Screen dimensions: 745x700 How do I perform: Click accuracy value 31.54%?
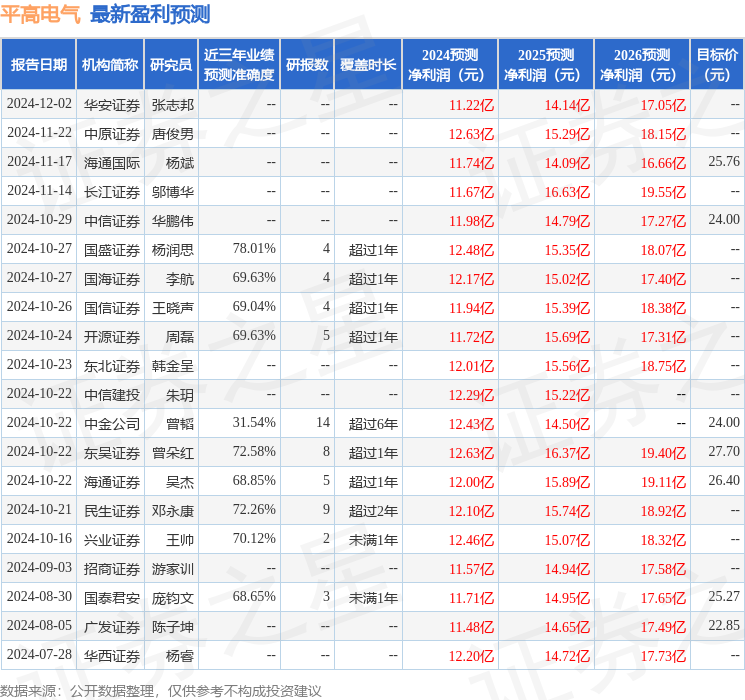click(x=254, y=422)
